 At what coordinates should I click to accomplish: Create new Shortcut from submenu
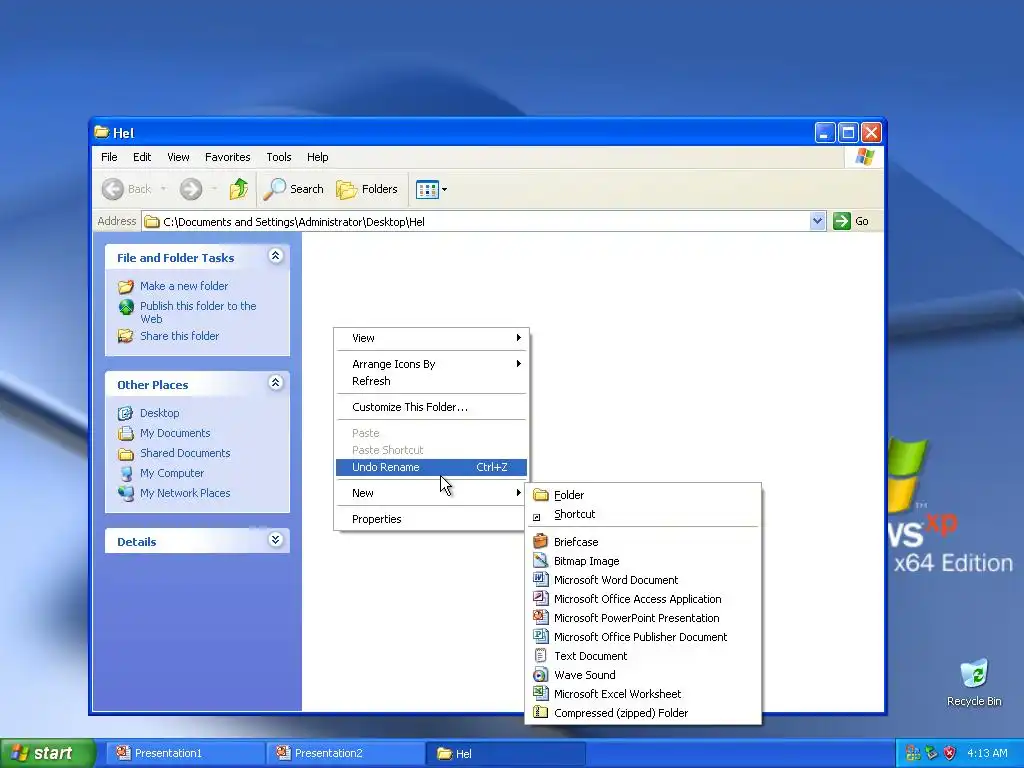tap(643, 514)
